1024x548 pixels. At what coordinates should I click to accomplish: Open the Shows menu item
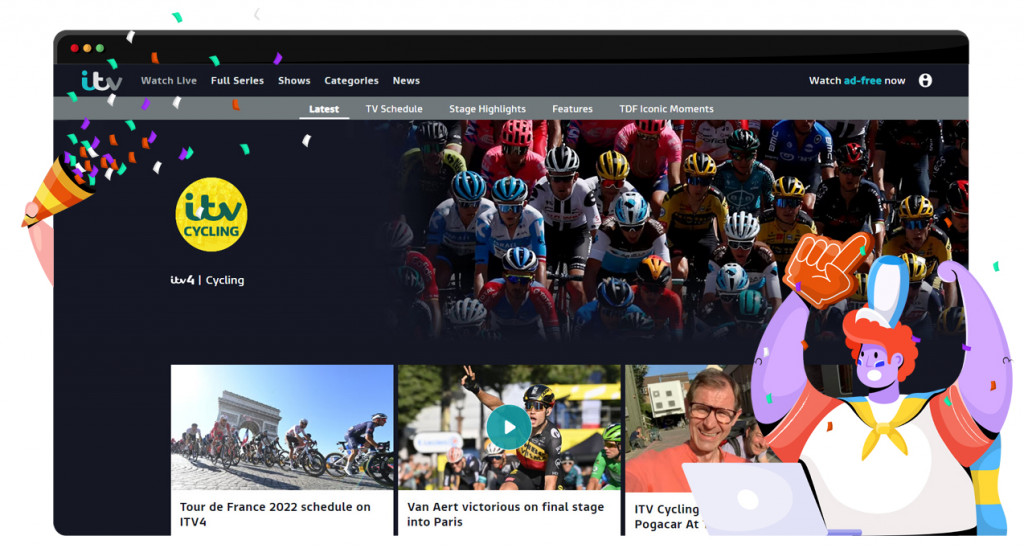pyautogui.click(x=294, y=80)
